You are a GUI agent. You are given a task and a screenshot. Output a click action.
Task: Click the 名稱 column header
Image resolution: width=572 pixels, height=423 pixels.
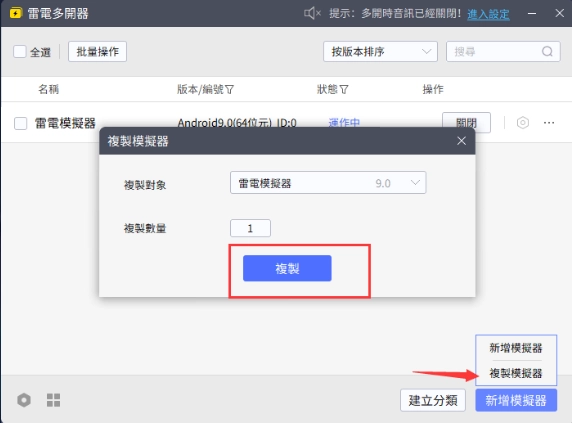[49, 89]
